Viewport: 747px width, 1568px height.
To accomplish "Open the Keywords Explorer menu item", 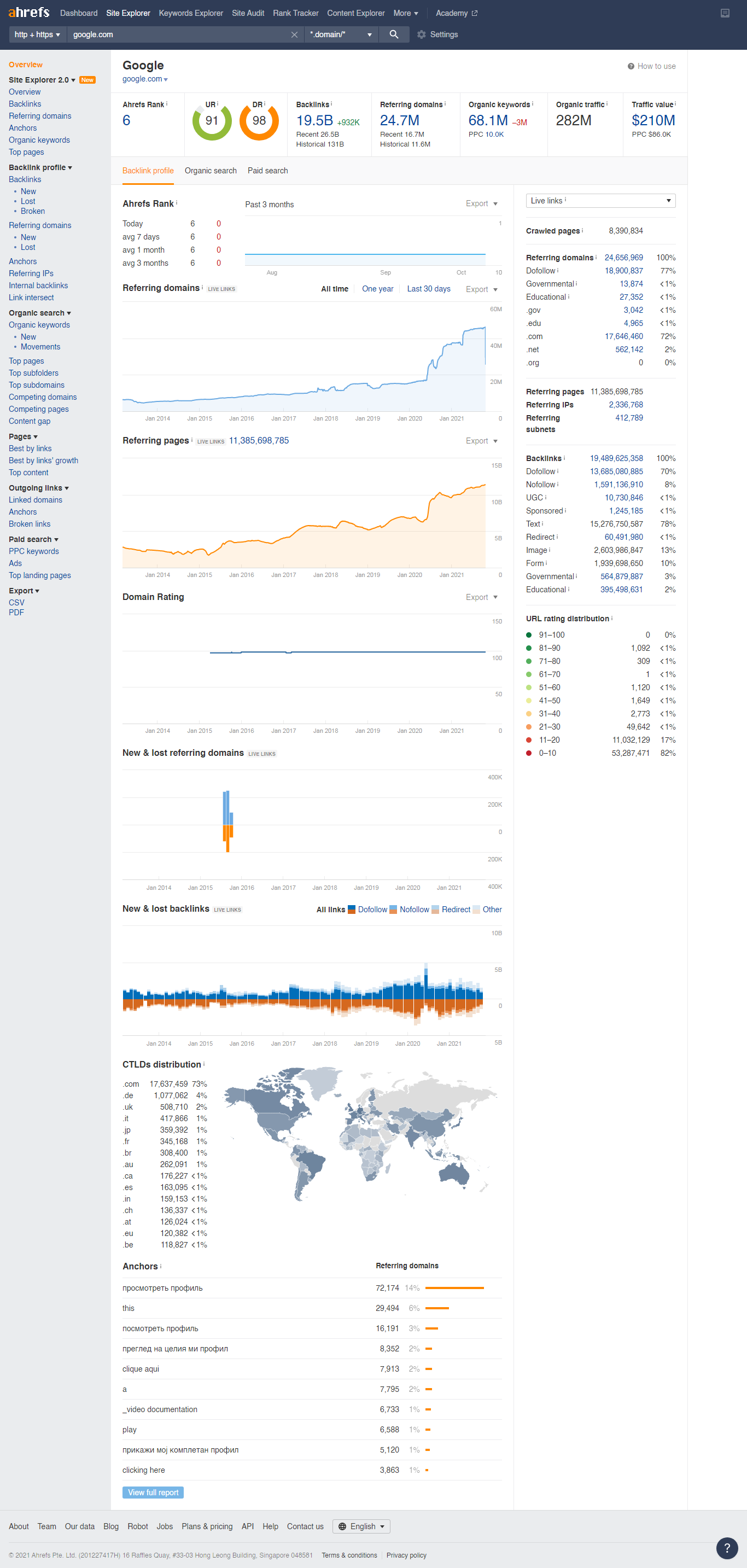I will point(190,13).
